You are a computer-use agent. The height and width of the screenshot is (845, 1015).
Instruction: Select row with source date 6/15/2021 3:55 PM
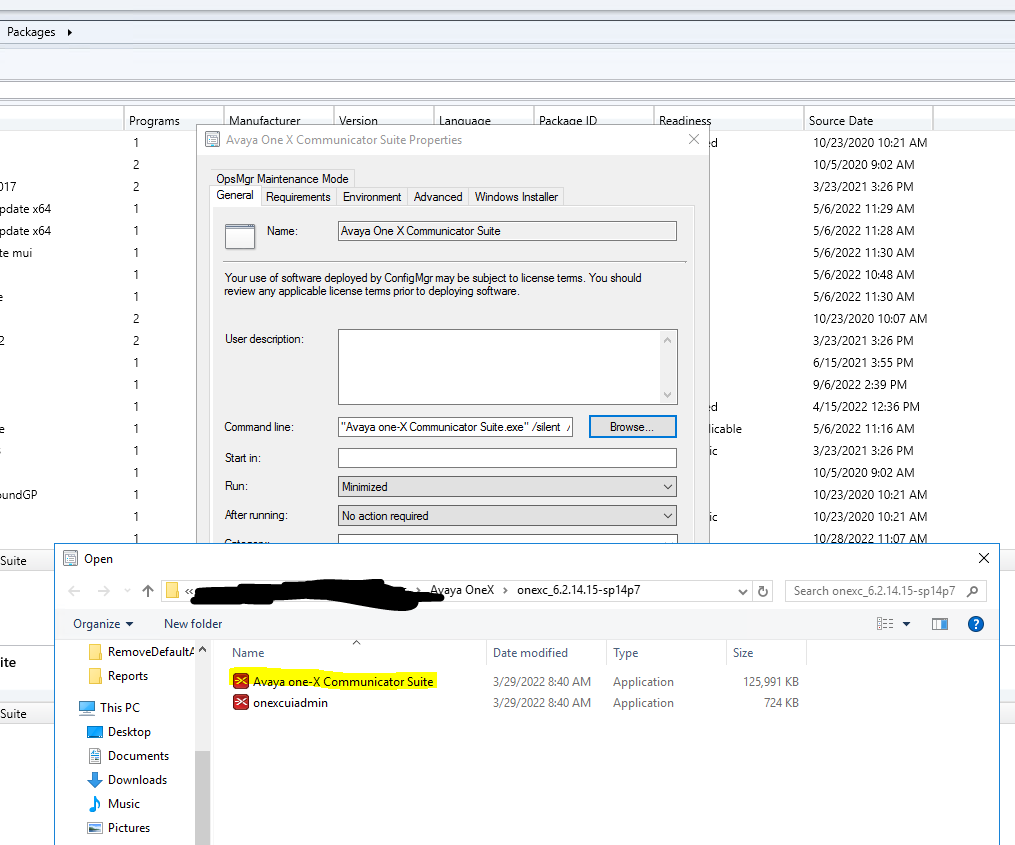pos(863,363)
